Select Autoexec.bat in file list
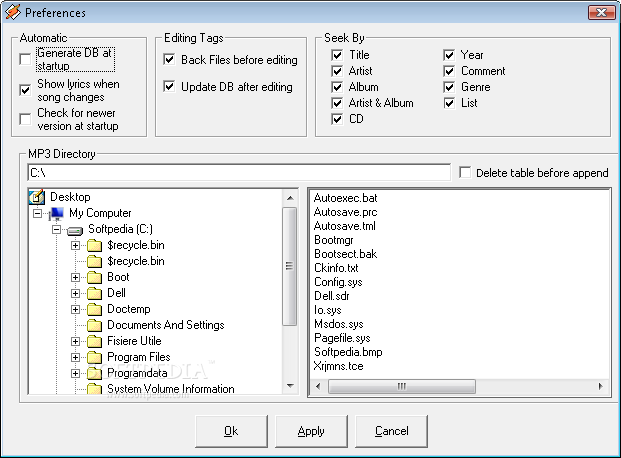 click(345, 198)
